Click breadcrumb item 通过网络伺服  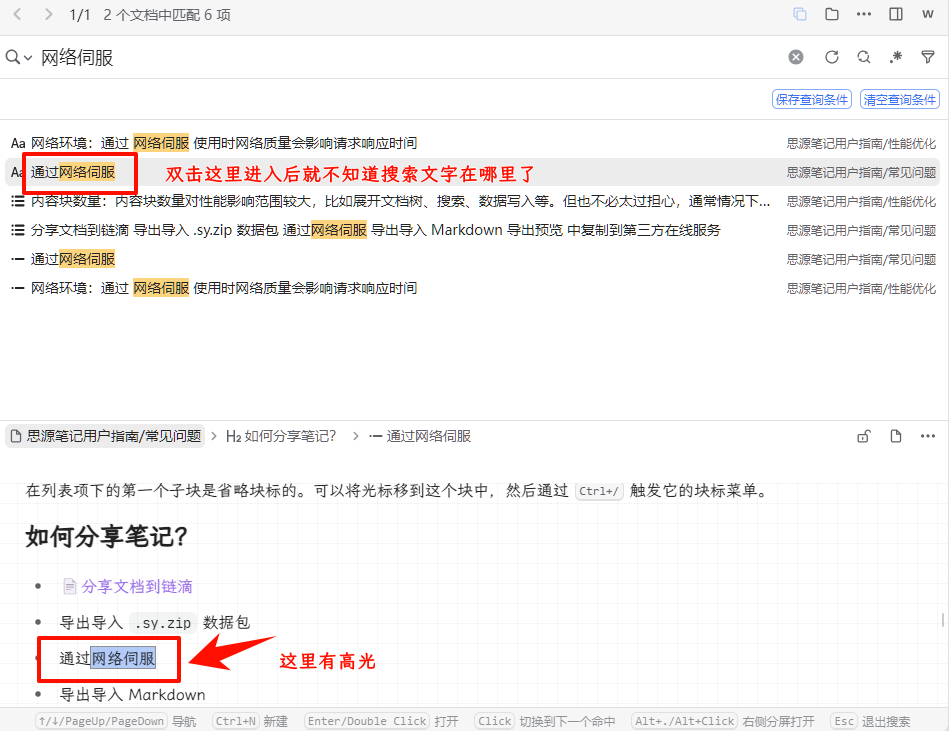point(420,436)
